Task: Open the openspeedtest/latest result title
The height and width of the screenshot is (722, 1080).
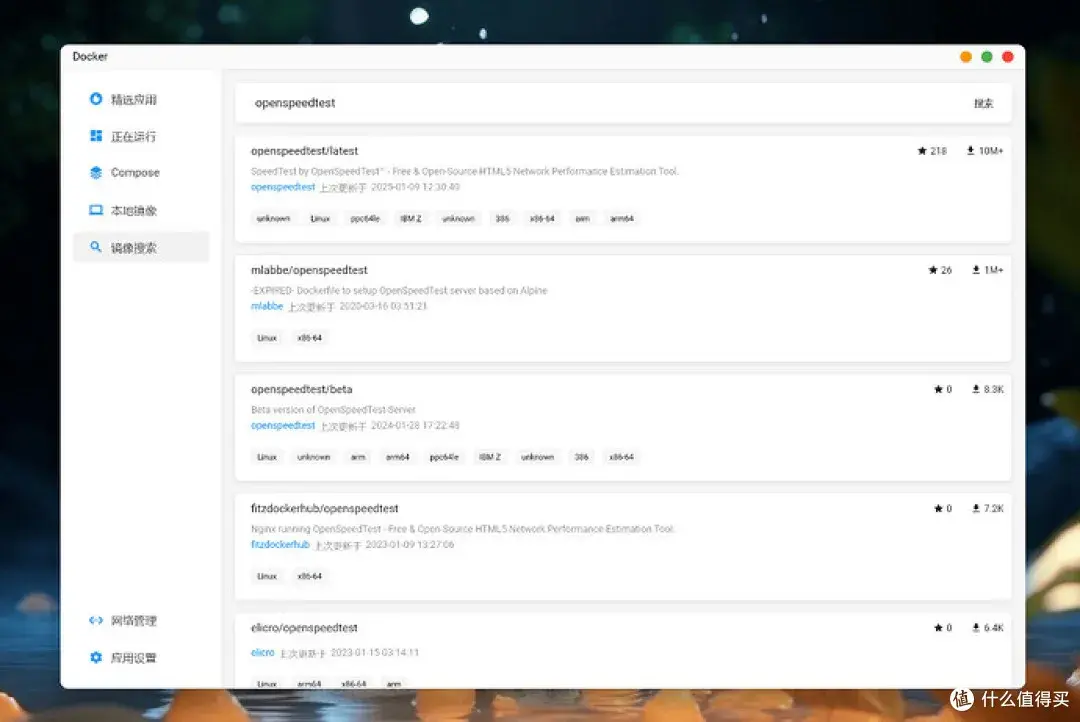Action: pyautogui.click(x=304, y=151)
